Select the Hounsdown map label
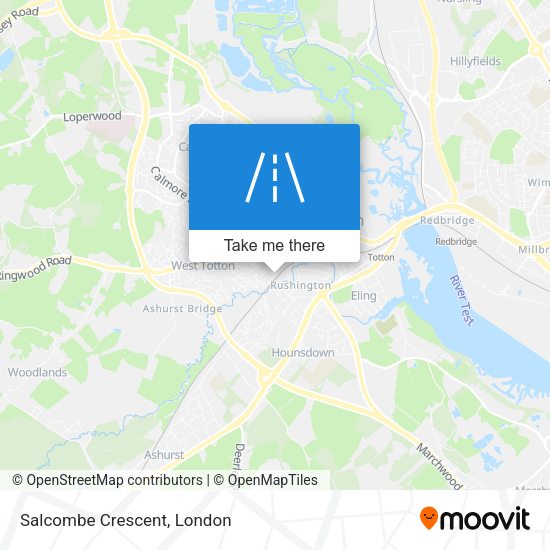550x550 pixels. pos(303,353)
